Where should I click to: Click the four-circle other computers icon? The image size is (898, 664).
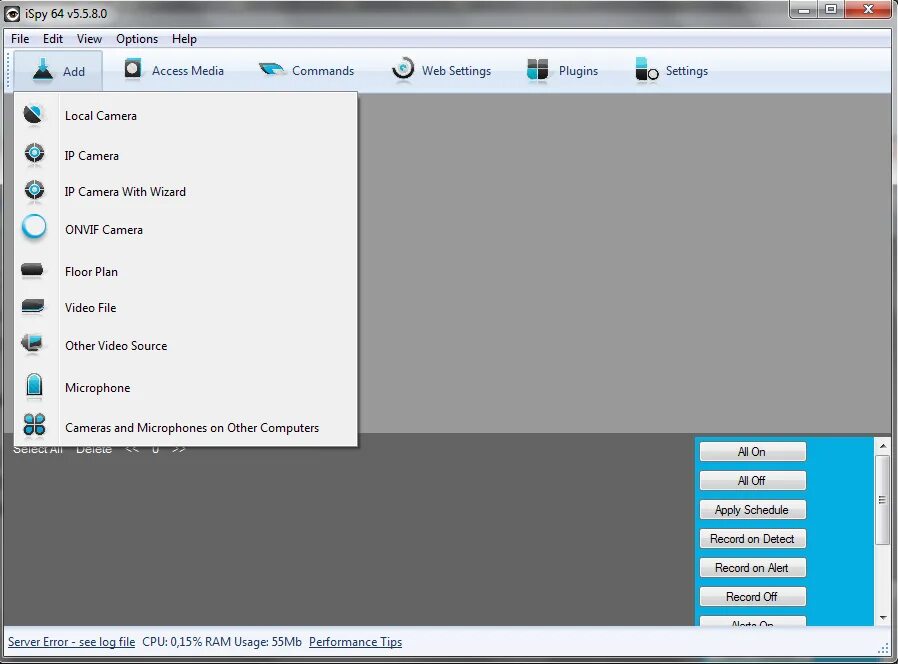(34, 425)
